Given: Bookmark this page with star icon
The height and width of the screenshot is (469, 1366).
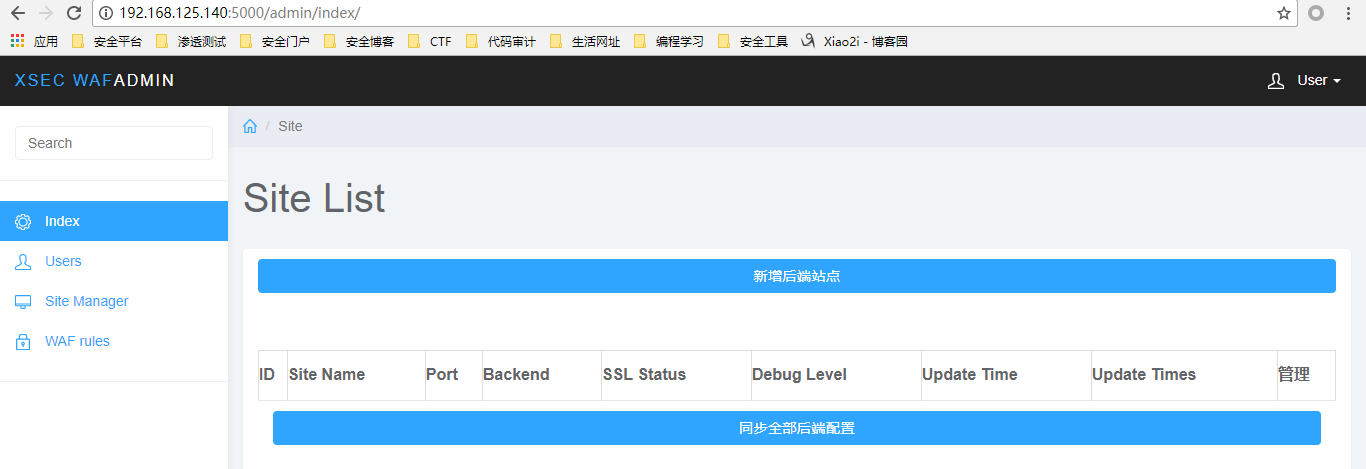Looking at the screenshot, I should pyautogui.click(x=1284, y=13).
